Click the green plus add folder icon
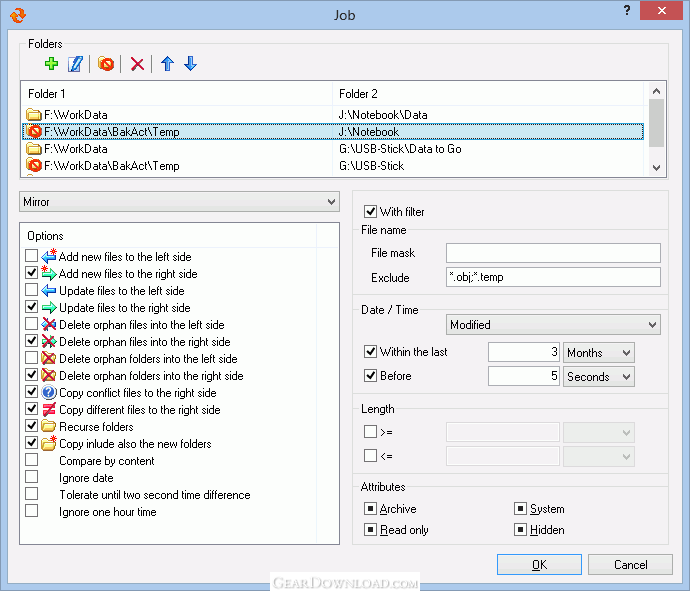Screen dimensions: 690x591 (x=51, y=64)
